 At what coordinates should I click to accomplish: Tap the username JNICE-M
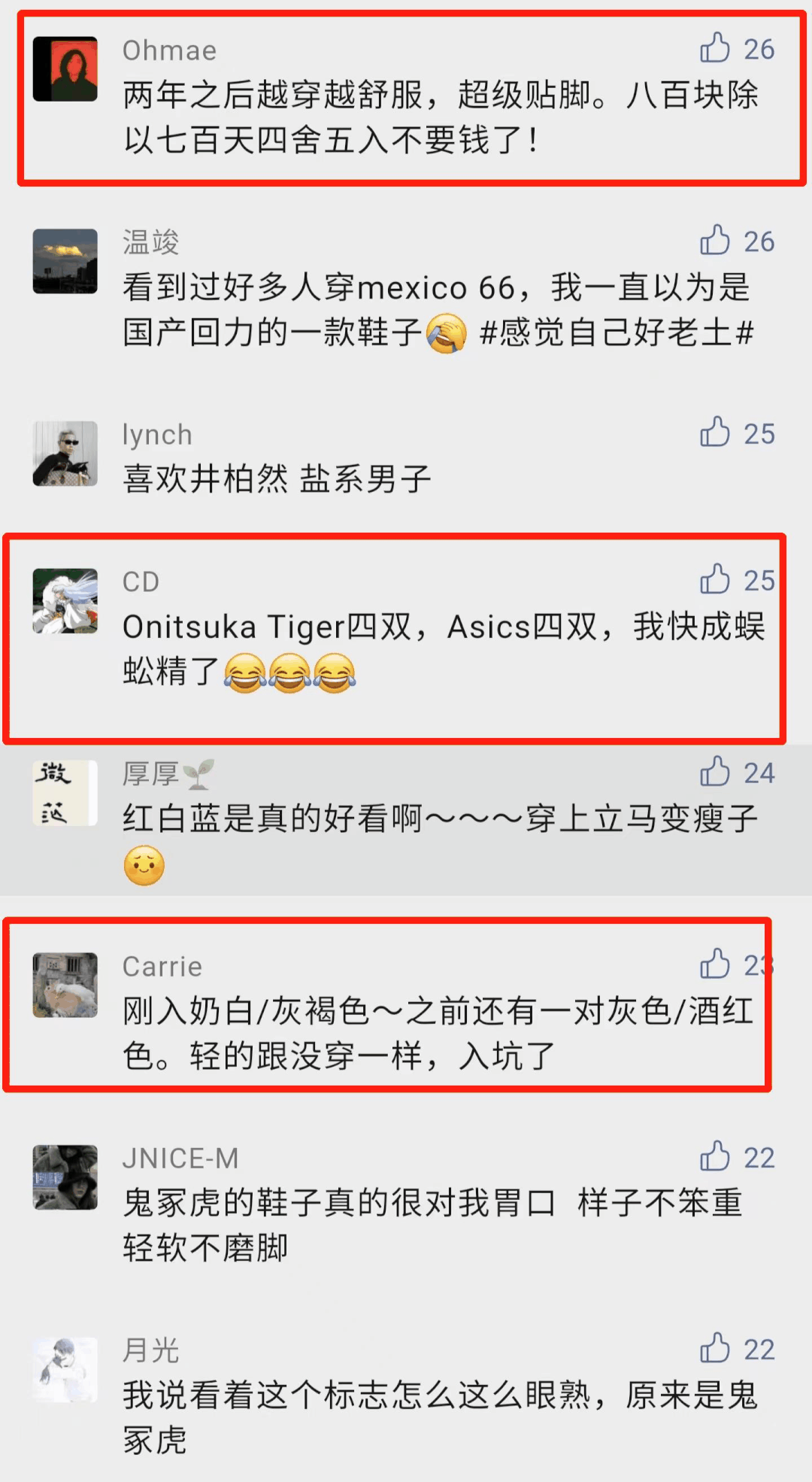click(180, 1158)
